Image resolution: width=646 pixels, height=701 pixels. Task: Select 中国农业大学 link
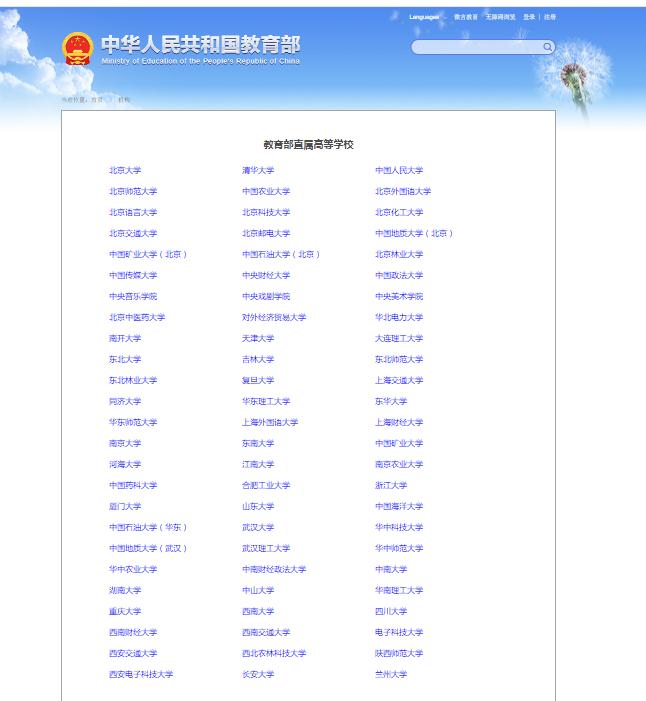pyautogui.click(x=266, y=191)
